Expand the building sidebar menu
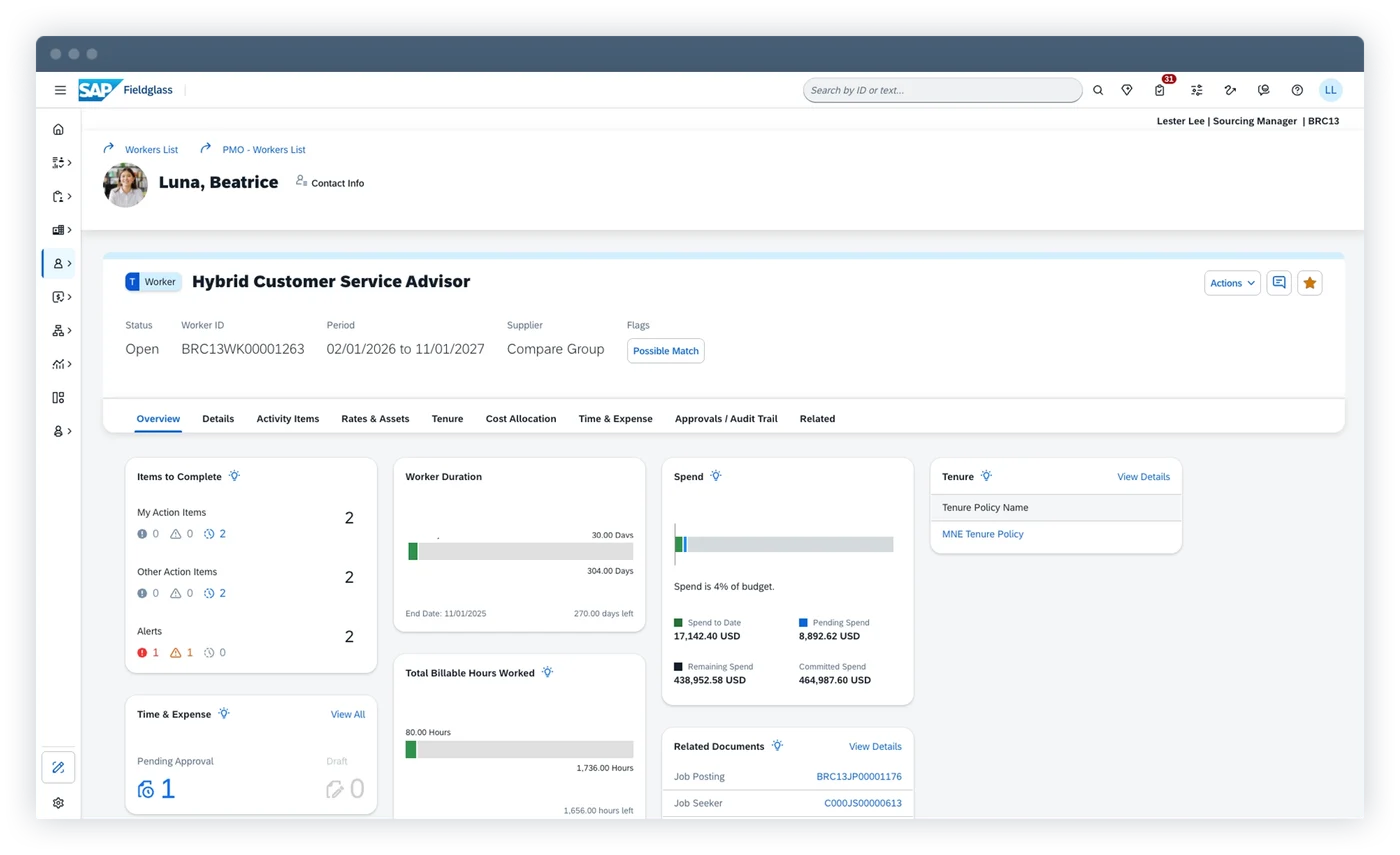Viewport: 1400px width, 855px height. point(61,230)
